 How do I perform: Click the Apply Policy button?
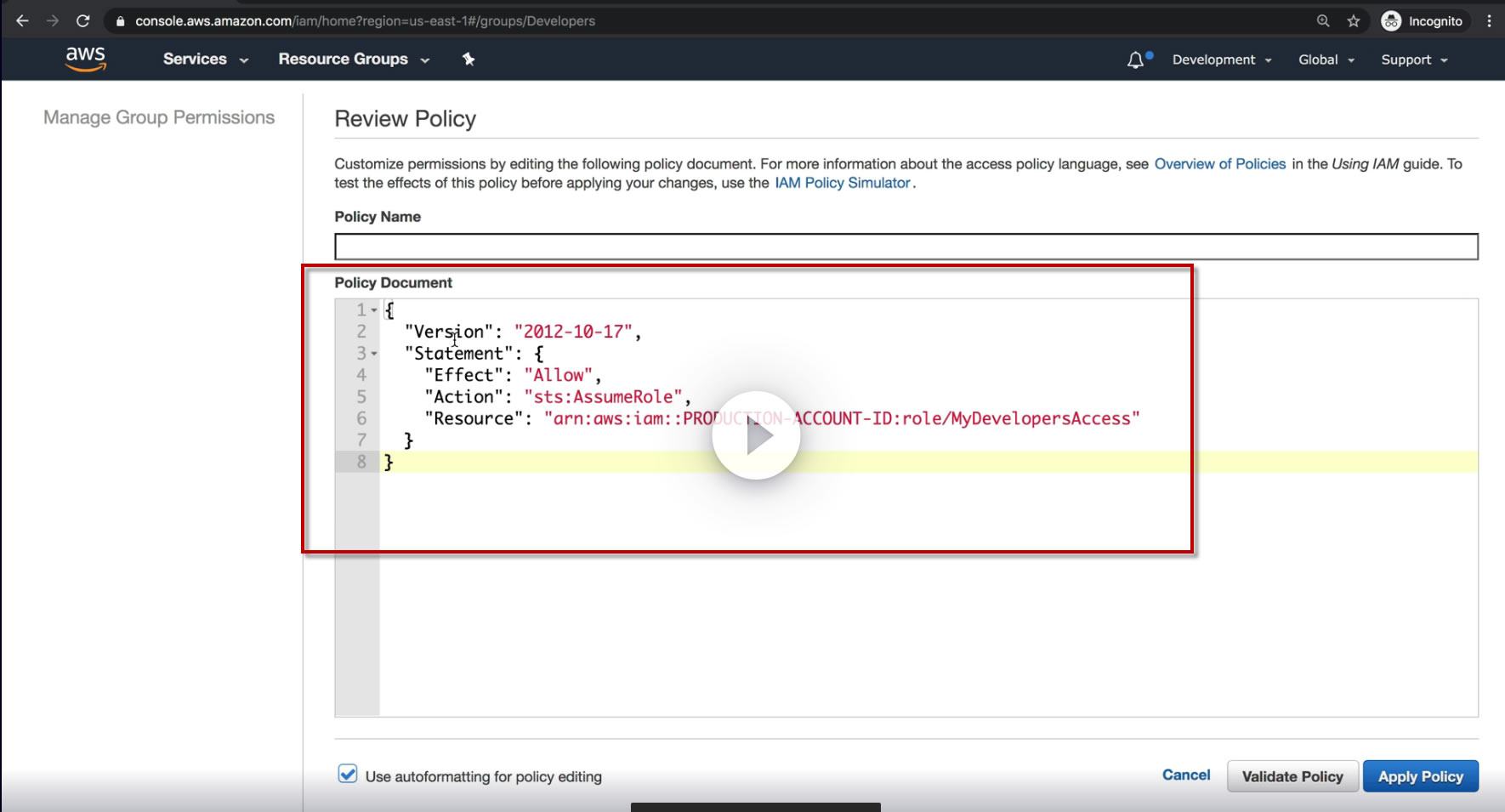pos(1421,776)
